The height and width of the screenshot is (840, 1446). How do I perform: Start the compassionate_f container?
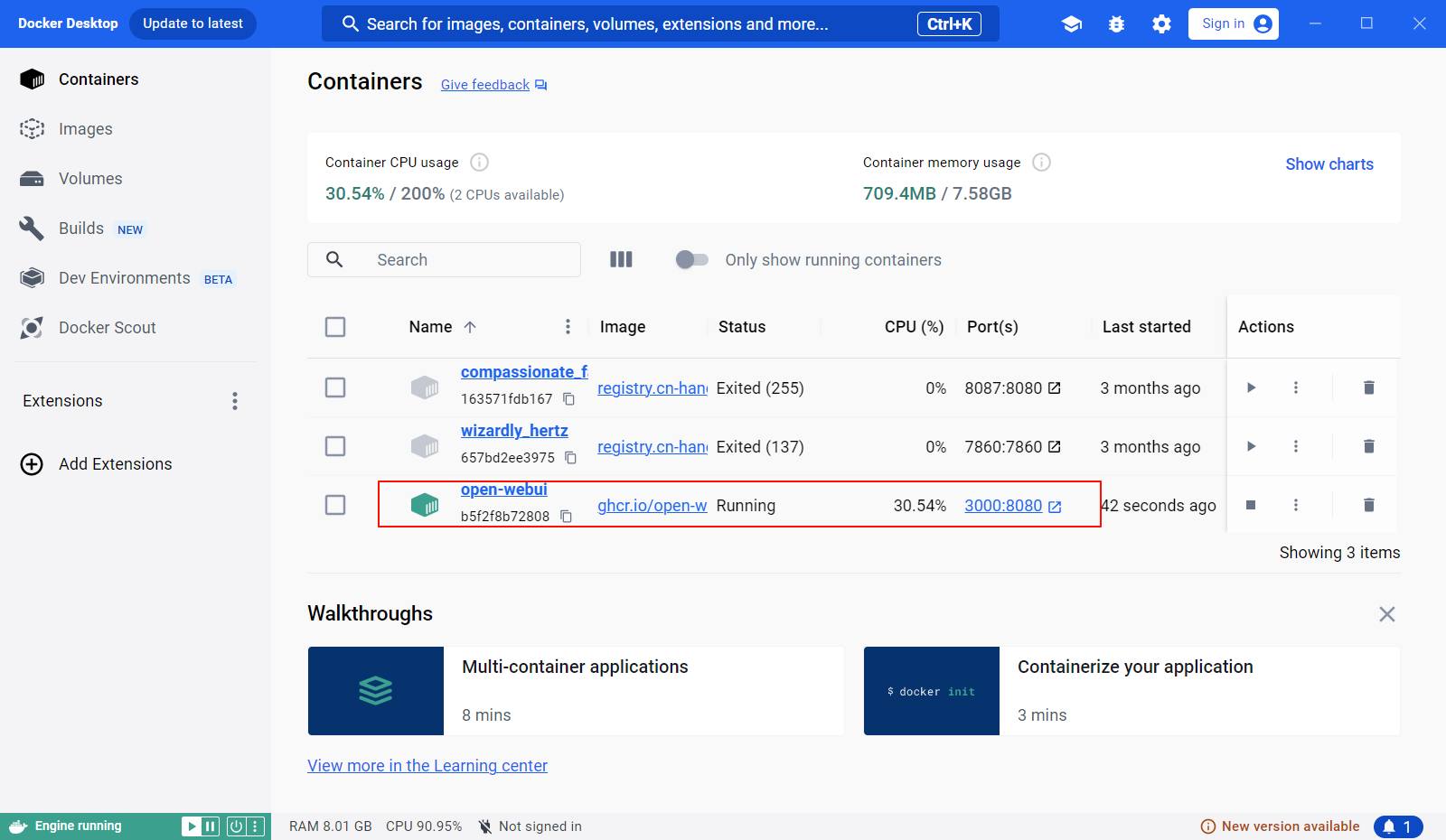[1252, 387]
